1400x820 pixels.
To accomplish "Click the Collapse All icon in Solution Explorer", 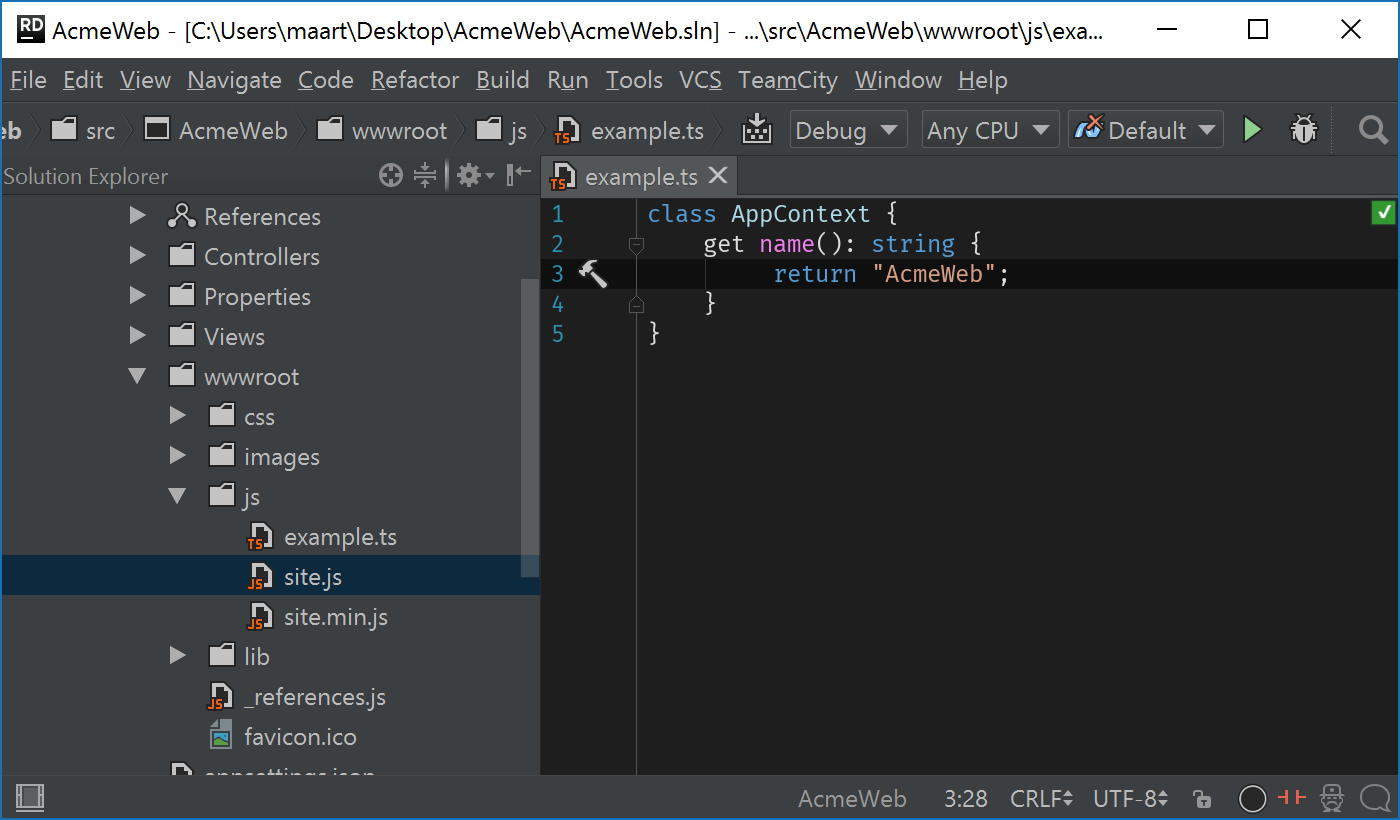I will pos(426,176).
